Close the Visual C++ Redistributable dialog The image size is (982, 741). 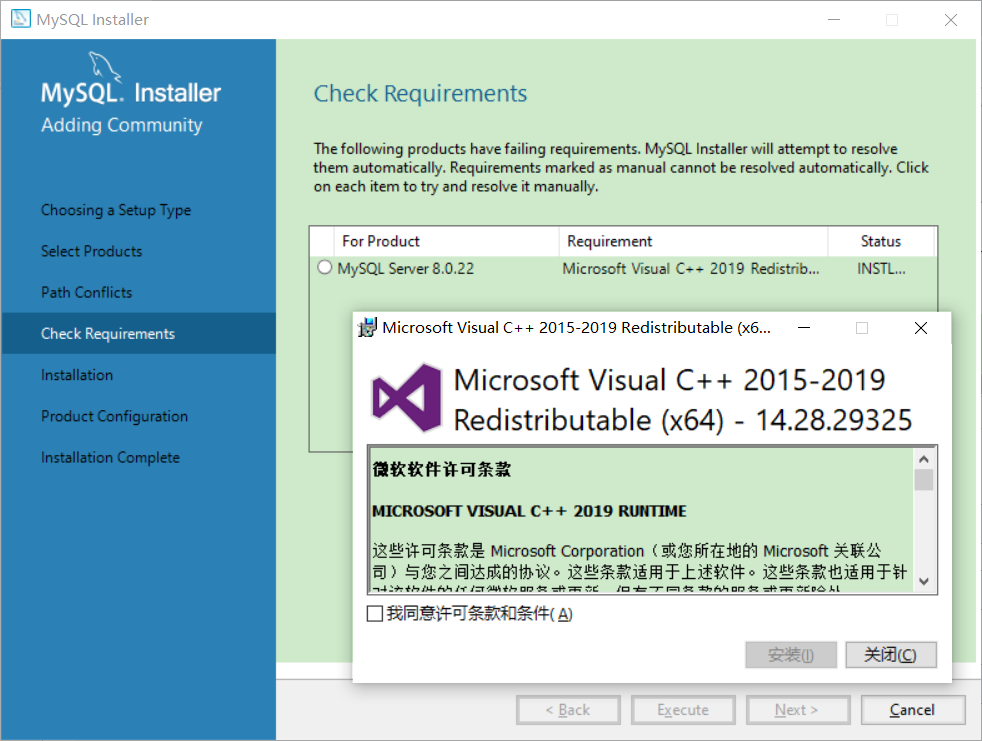coord(921,328)
